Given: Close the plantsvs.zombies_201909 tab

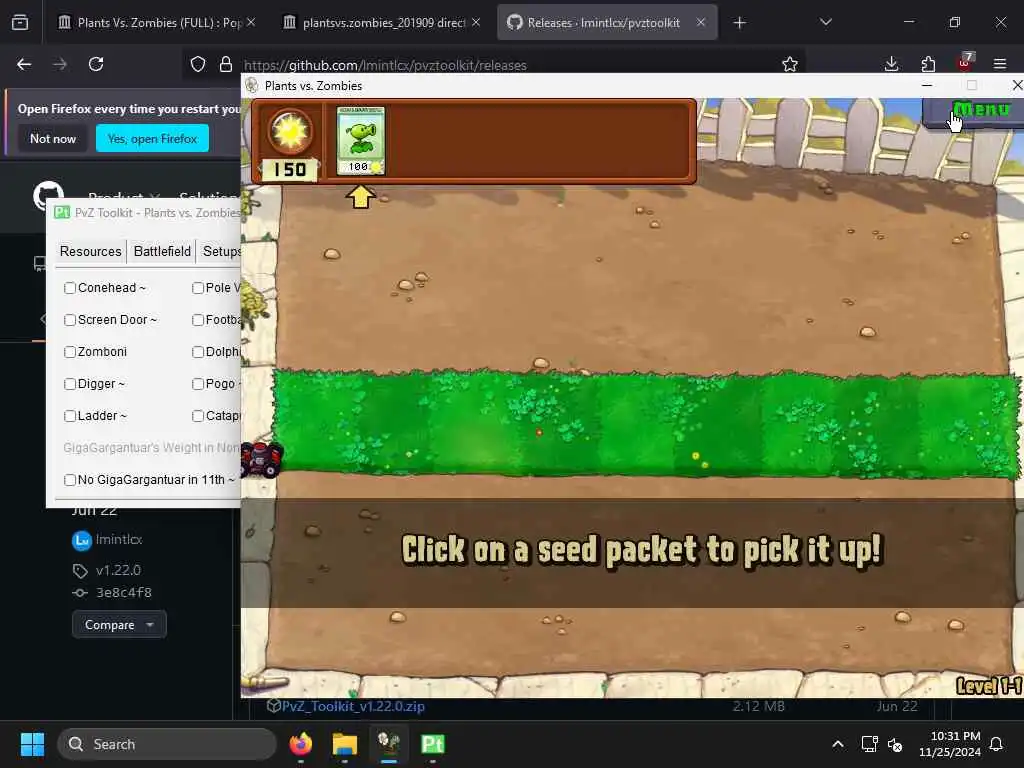Looking at the screenshot, I should click(x=476, y=22).
